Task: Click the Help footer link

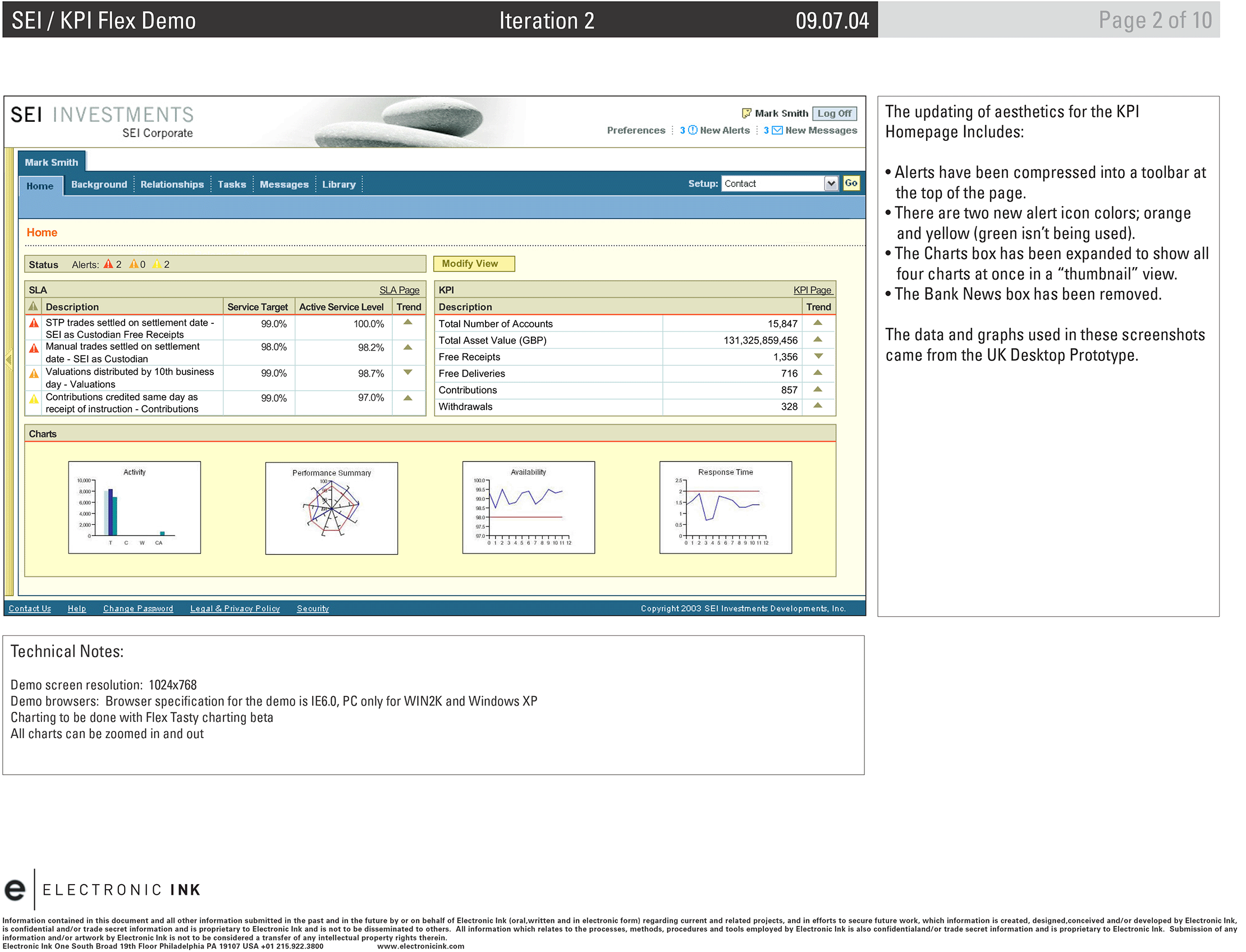Action: (x=76, y=608)
